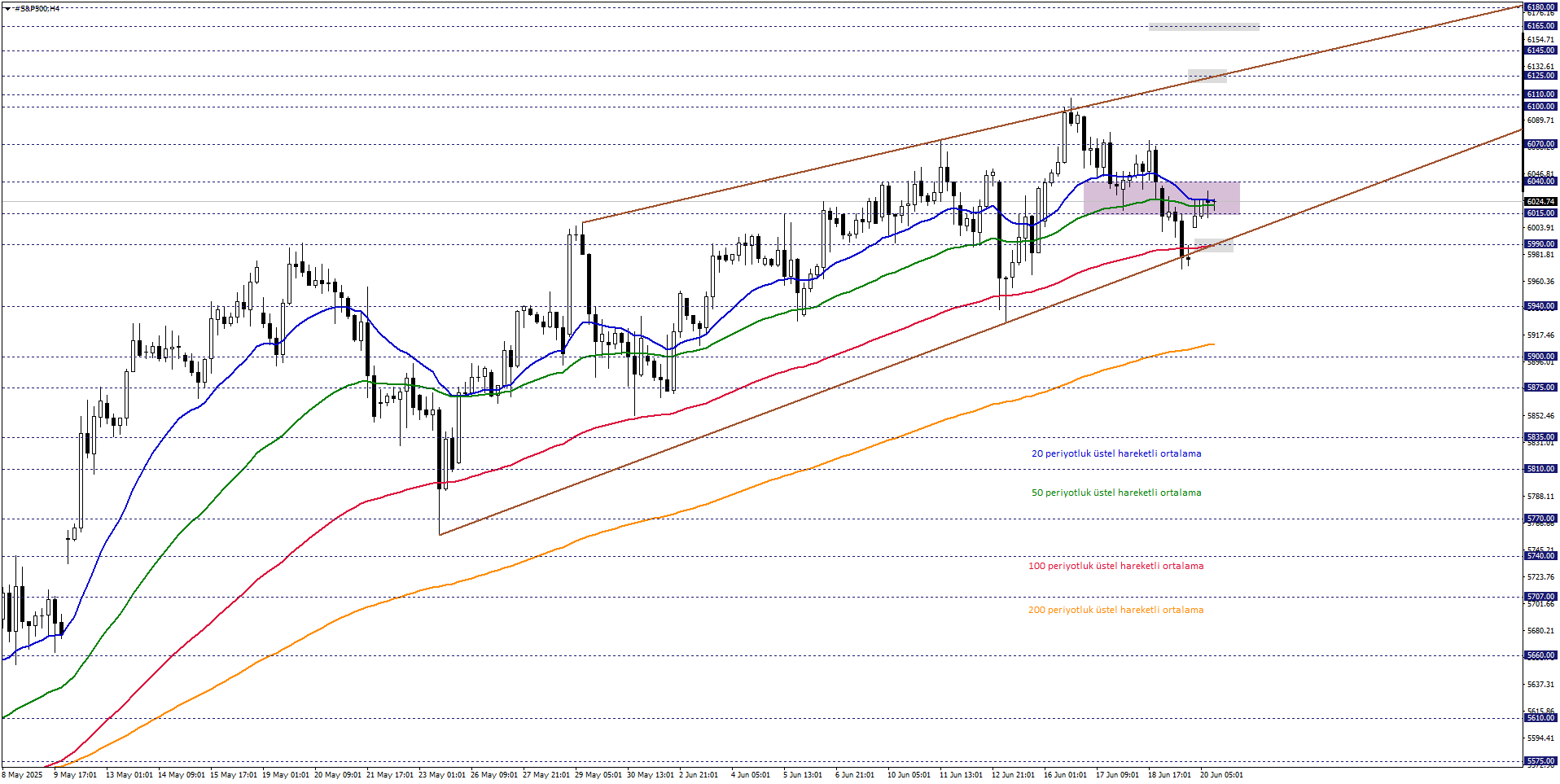Click the 2 Jun 21:01 time axis label
The image size is (1560, 784).
pyautogui.click(x=699, y=775)
